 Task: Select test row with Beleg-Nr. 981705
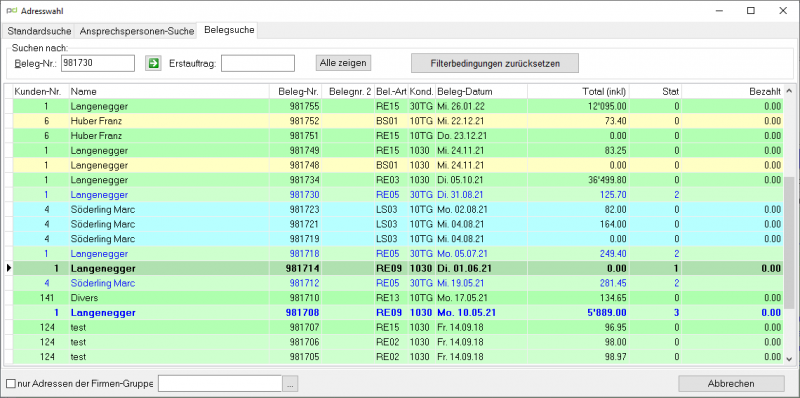tap(398, 357)
